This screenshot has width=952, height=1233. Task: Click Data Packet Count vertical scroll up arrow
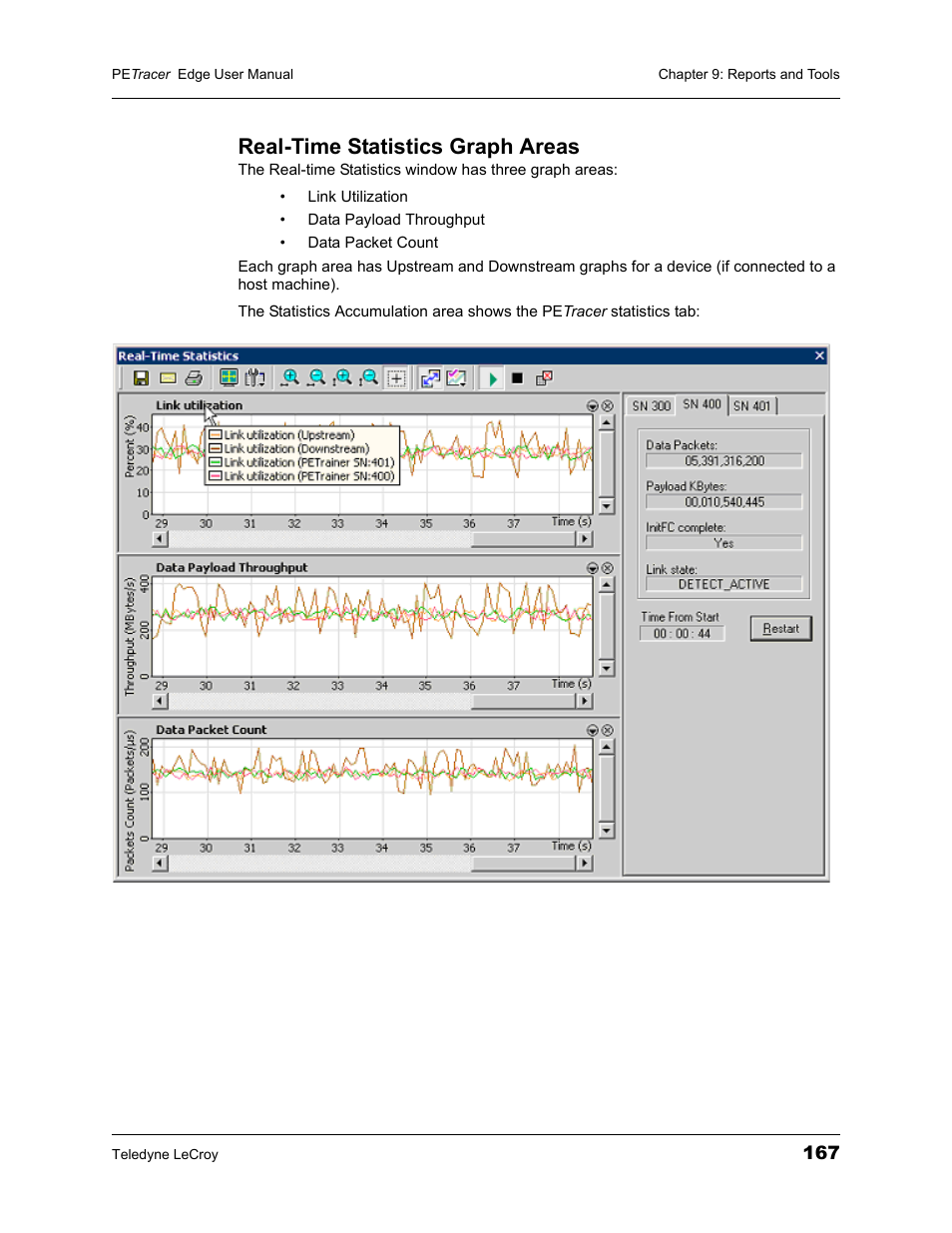[607, 747]
